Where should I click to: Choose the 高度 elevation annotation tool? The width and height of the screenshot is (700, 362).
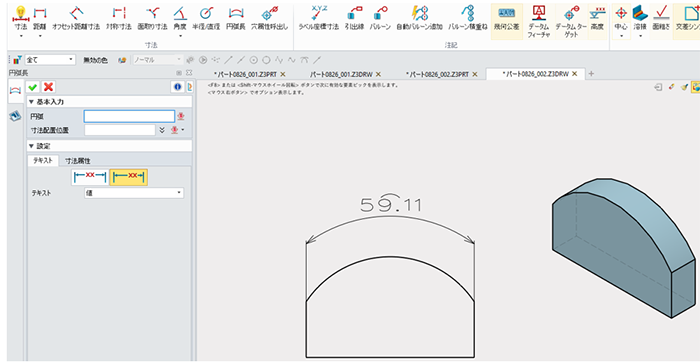(596, 17)
